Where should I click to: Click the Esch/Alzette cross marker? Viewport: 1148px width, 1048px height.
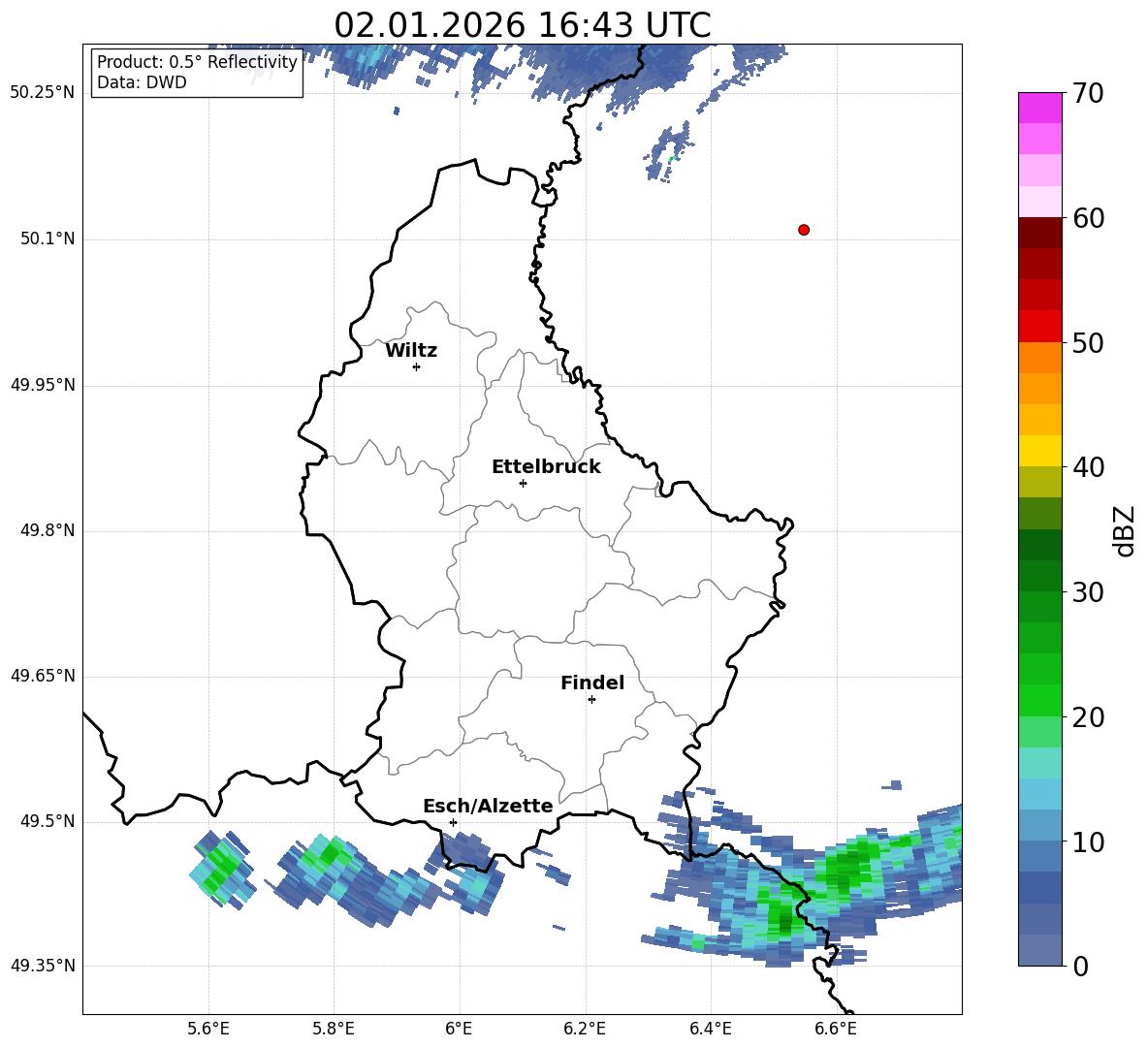pyautogui.click(x=453, y=822)
